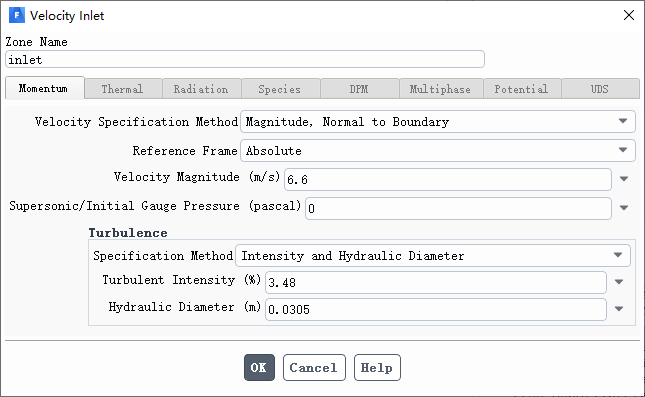Expand Velocity Magnitude options arrow
This screenshot has width=645, height=397.
[x=624, y=179]
